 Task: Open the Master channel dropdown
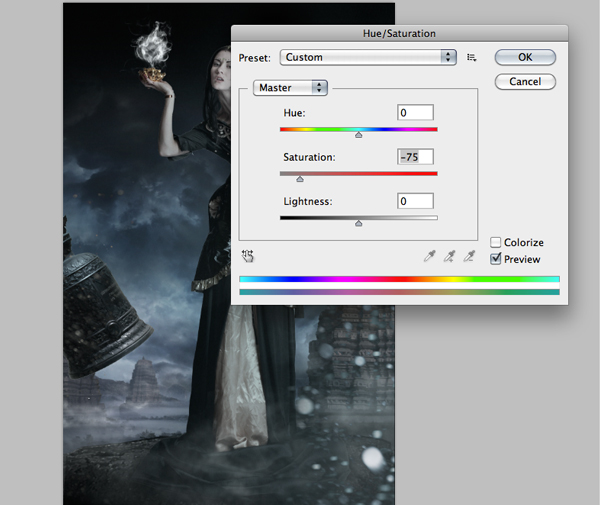[x=290, y=88]
